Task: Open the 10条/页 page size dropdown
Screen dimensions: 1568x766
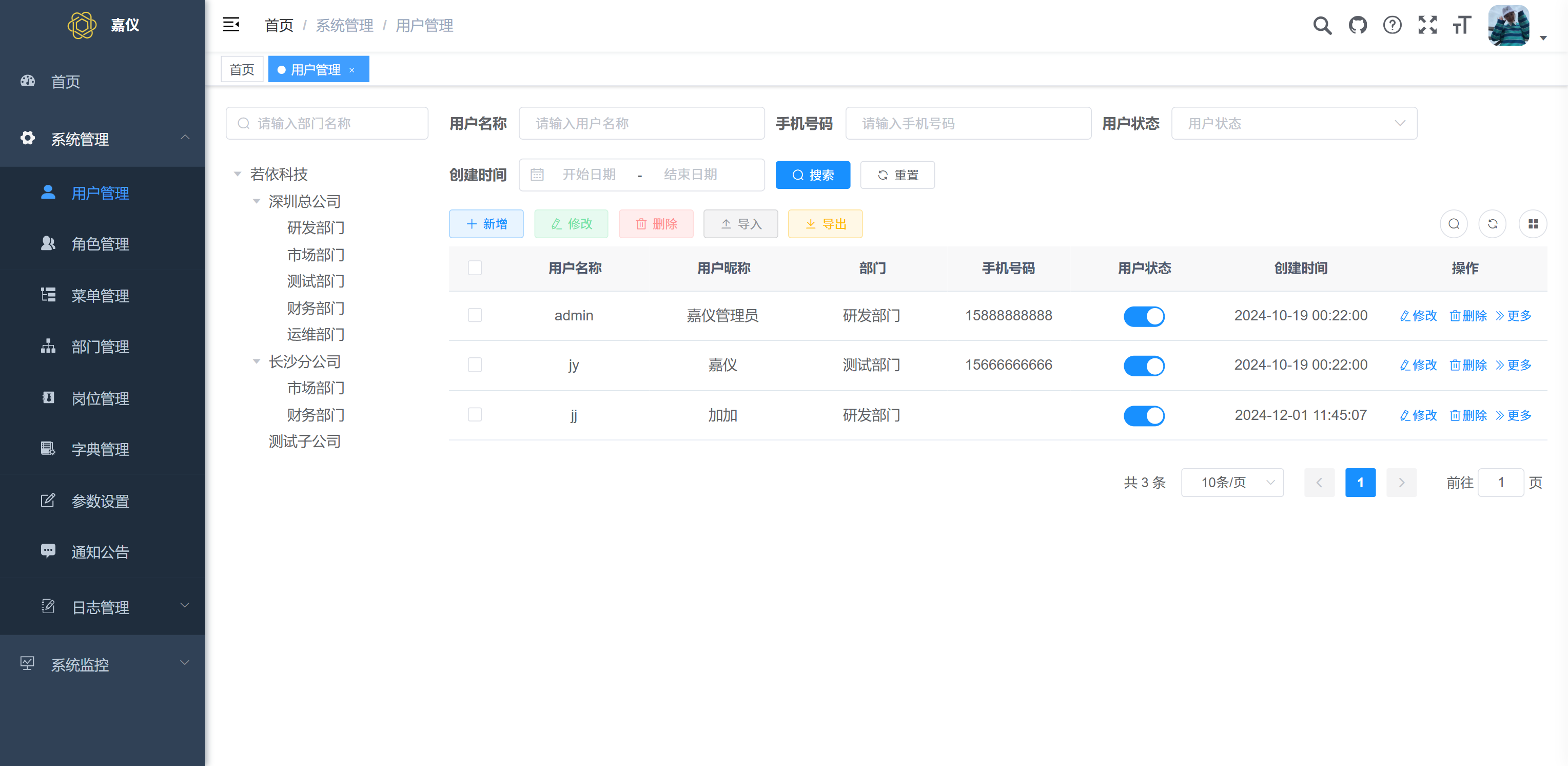Action: 1231,482
